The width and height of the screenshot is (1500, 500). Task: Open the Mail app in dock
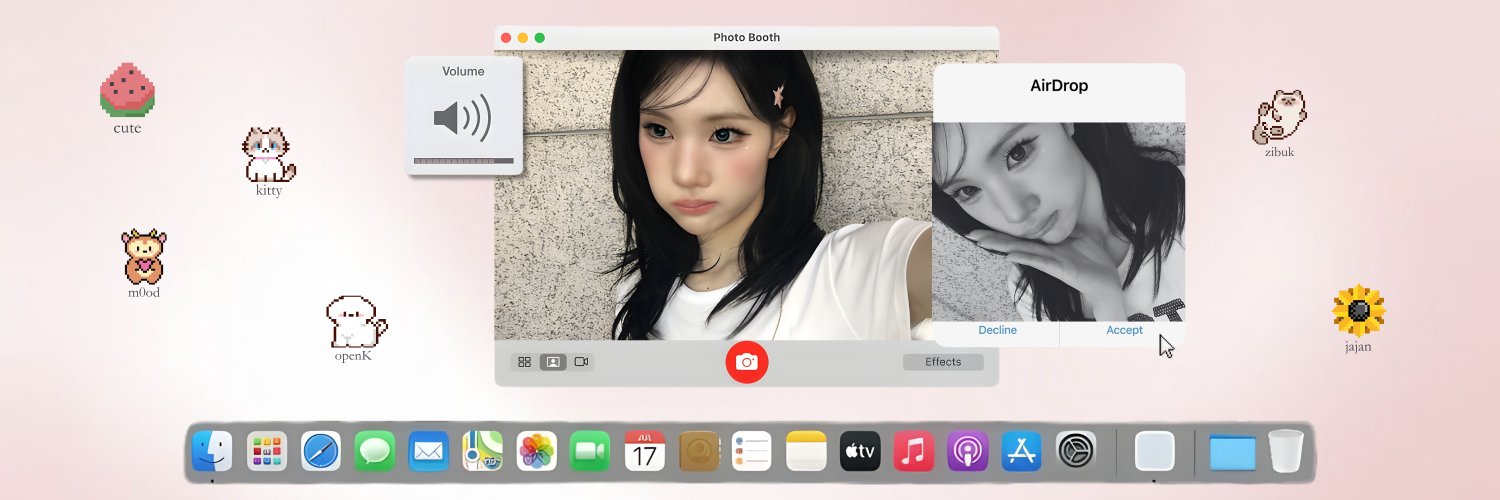(429, 451)
